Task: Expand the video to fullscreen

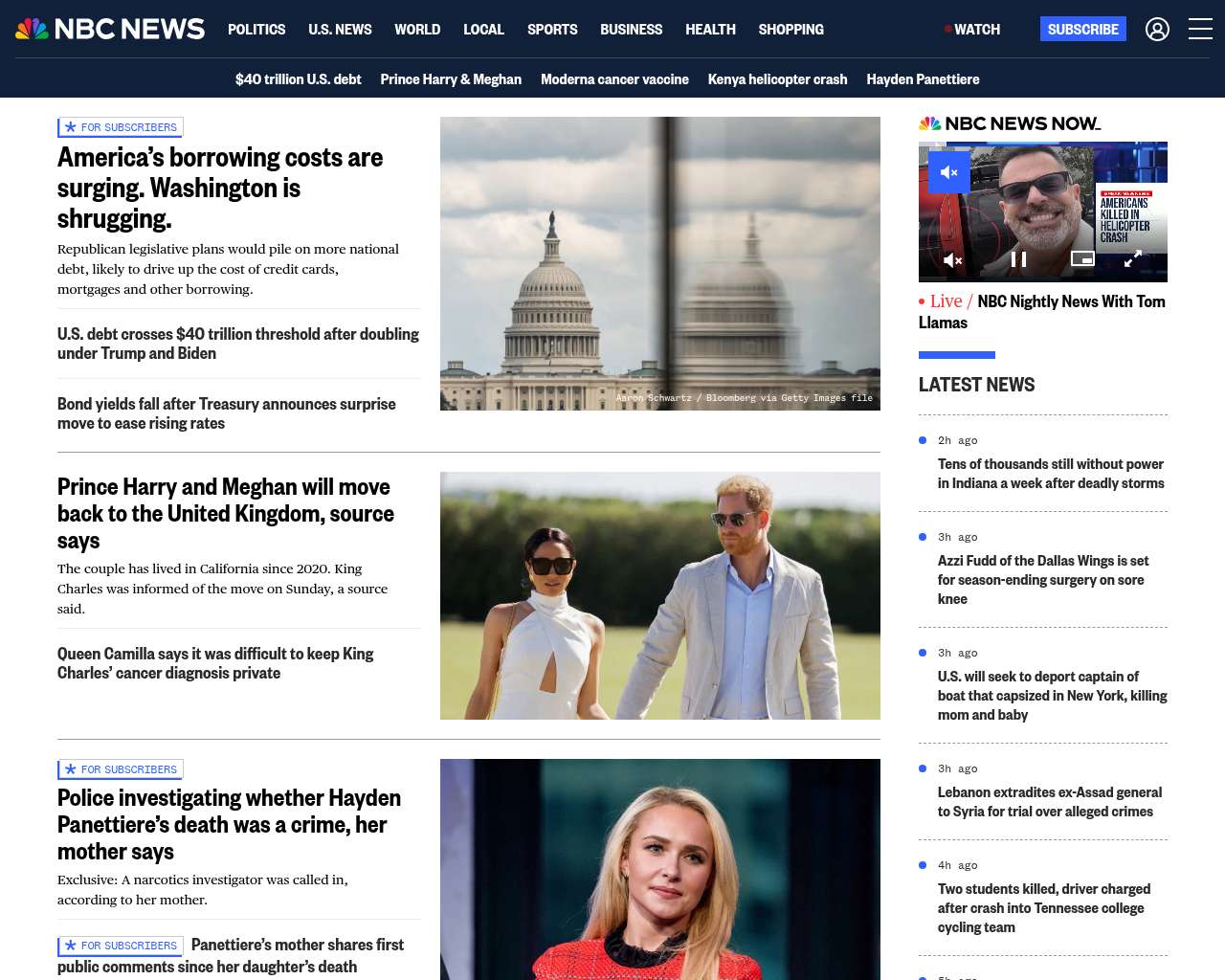Action: tap(1132, 258)
